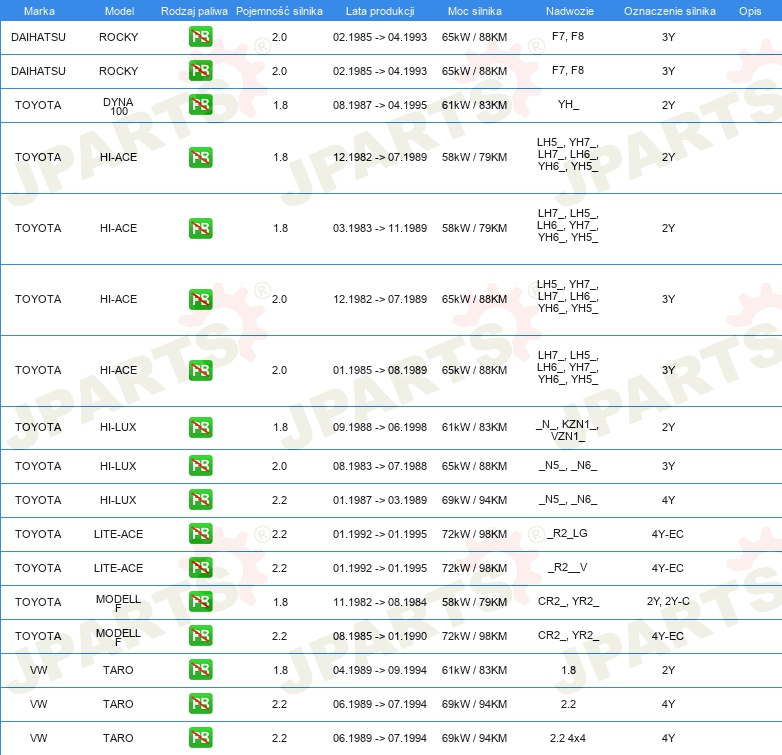Click the Oznaczenie silnika column header
The width and height of the screenshot is (782, 755).
click(670, 11)
